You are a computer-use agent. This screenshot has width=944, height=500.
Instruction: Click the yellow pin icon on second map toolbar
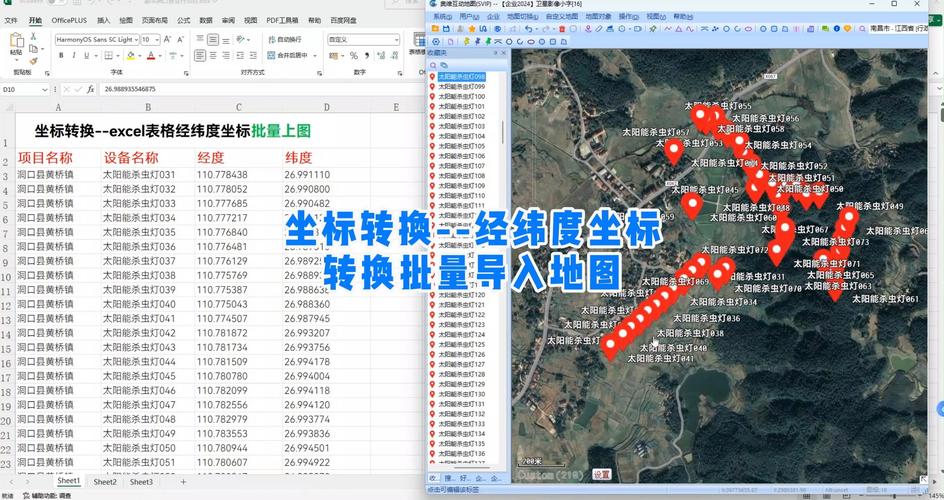pyautogui.click(x=467, y=42)
